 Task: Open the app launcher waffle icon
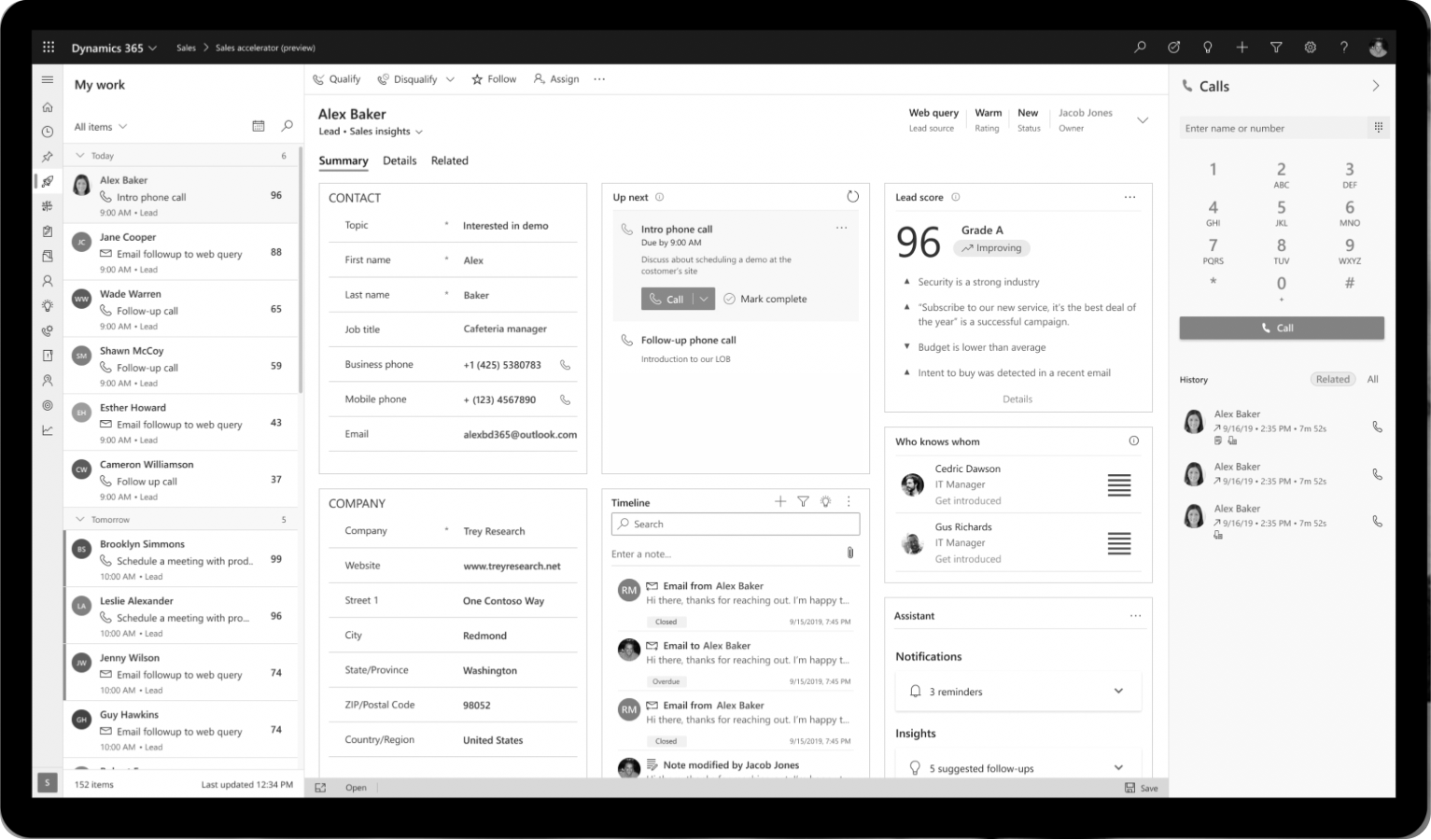[x=49, y=48]
